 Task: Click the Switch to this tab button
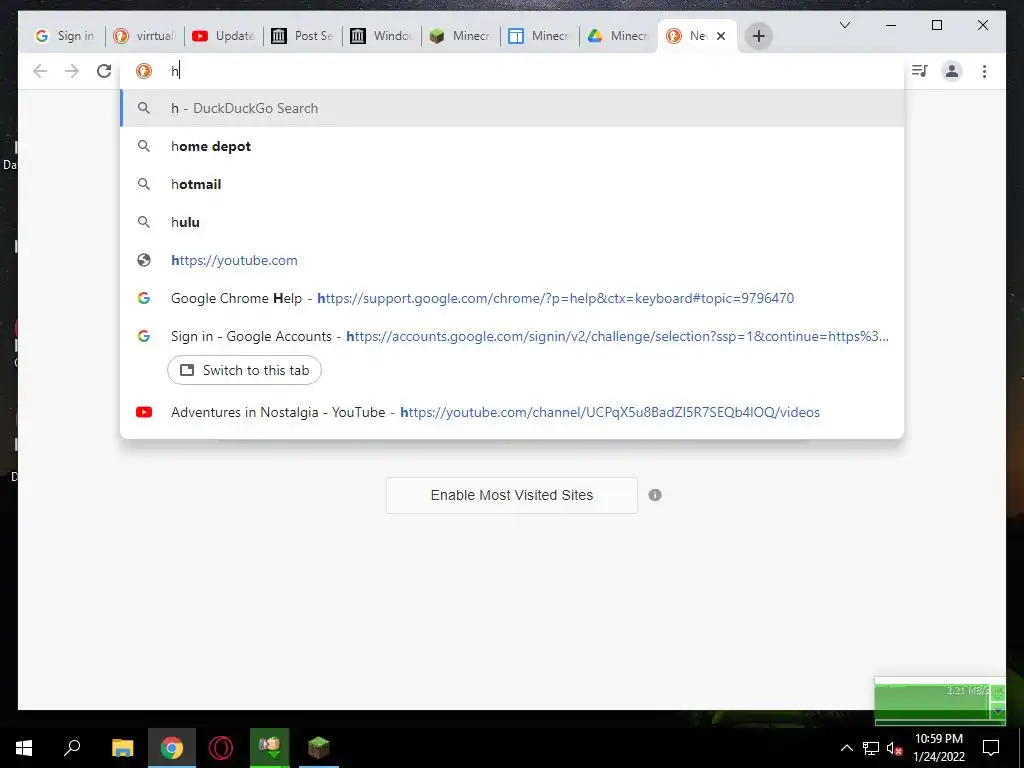[x=244, y=370]
